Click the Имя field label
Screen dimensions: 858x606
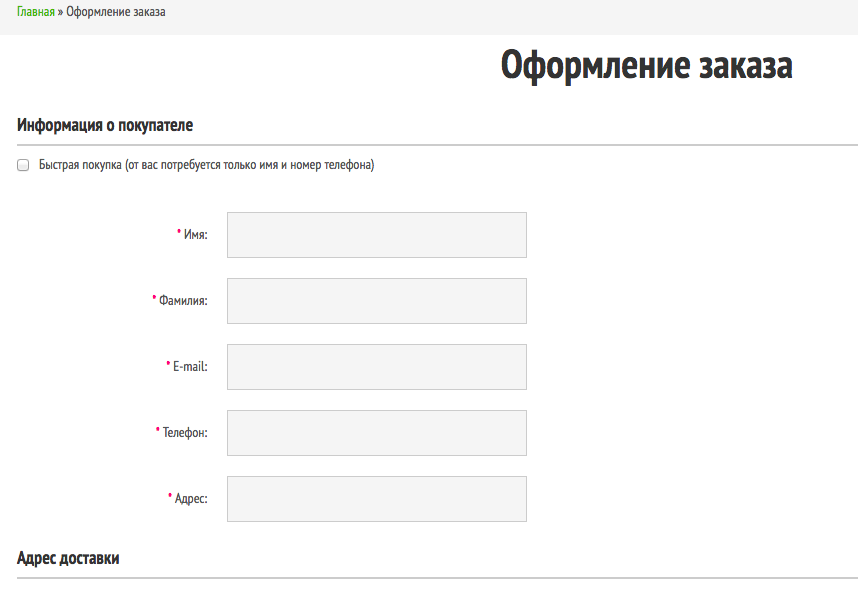pos(195,235)
